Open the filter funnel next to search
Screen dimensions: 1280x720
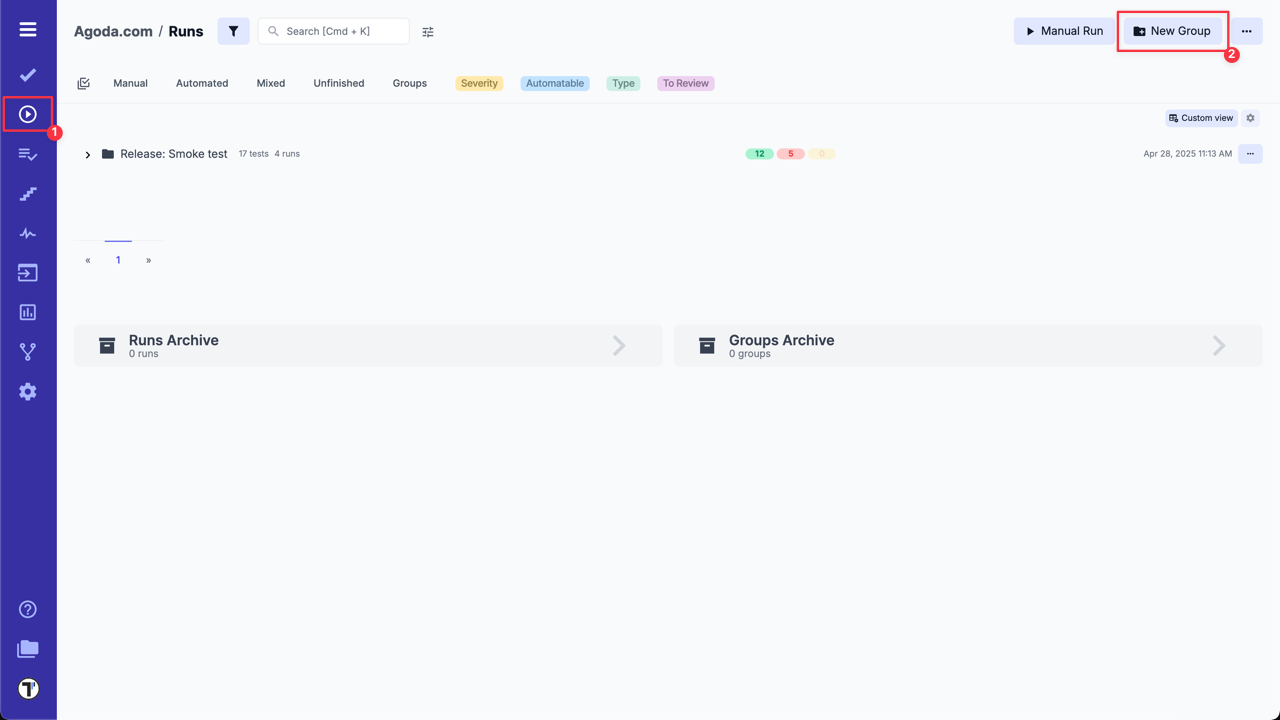(x=233, y=31)
